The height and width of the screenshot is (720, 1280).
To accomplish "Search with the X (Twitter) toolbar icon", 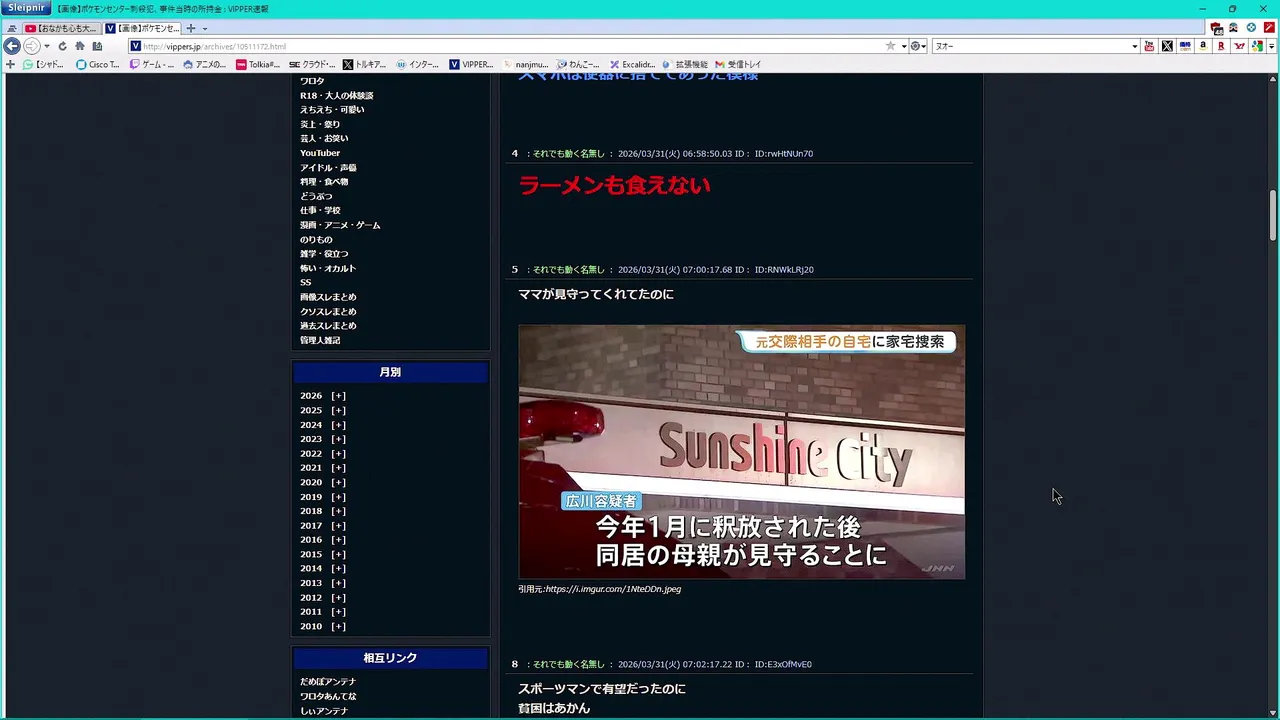I will coord(1167,46).
